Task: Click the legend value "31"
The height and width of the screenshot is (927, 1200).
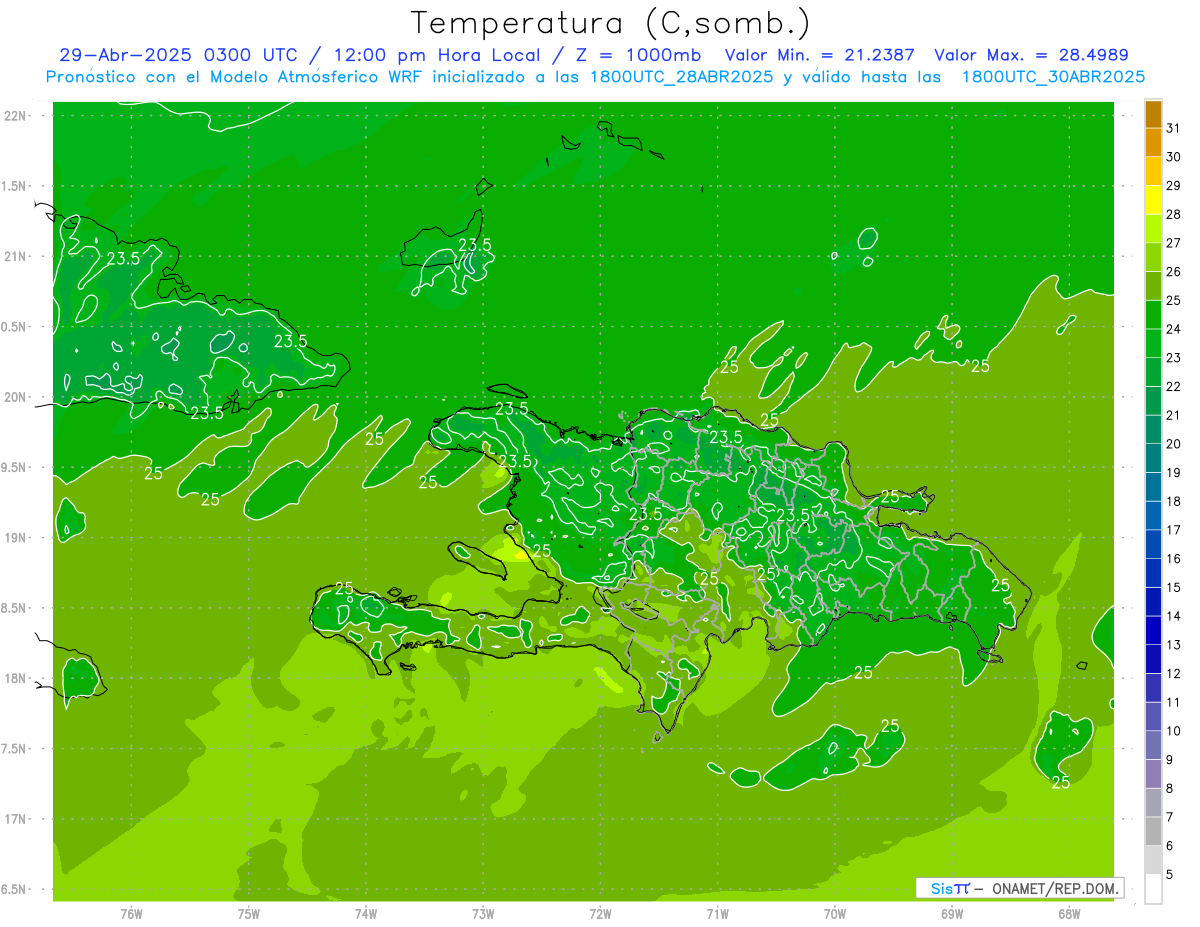Action: pyautogui.click(x=1174, y=128)
